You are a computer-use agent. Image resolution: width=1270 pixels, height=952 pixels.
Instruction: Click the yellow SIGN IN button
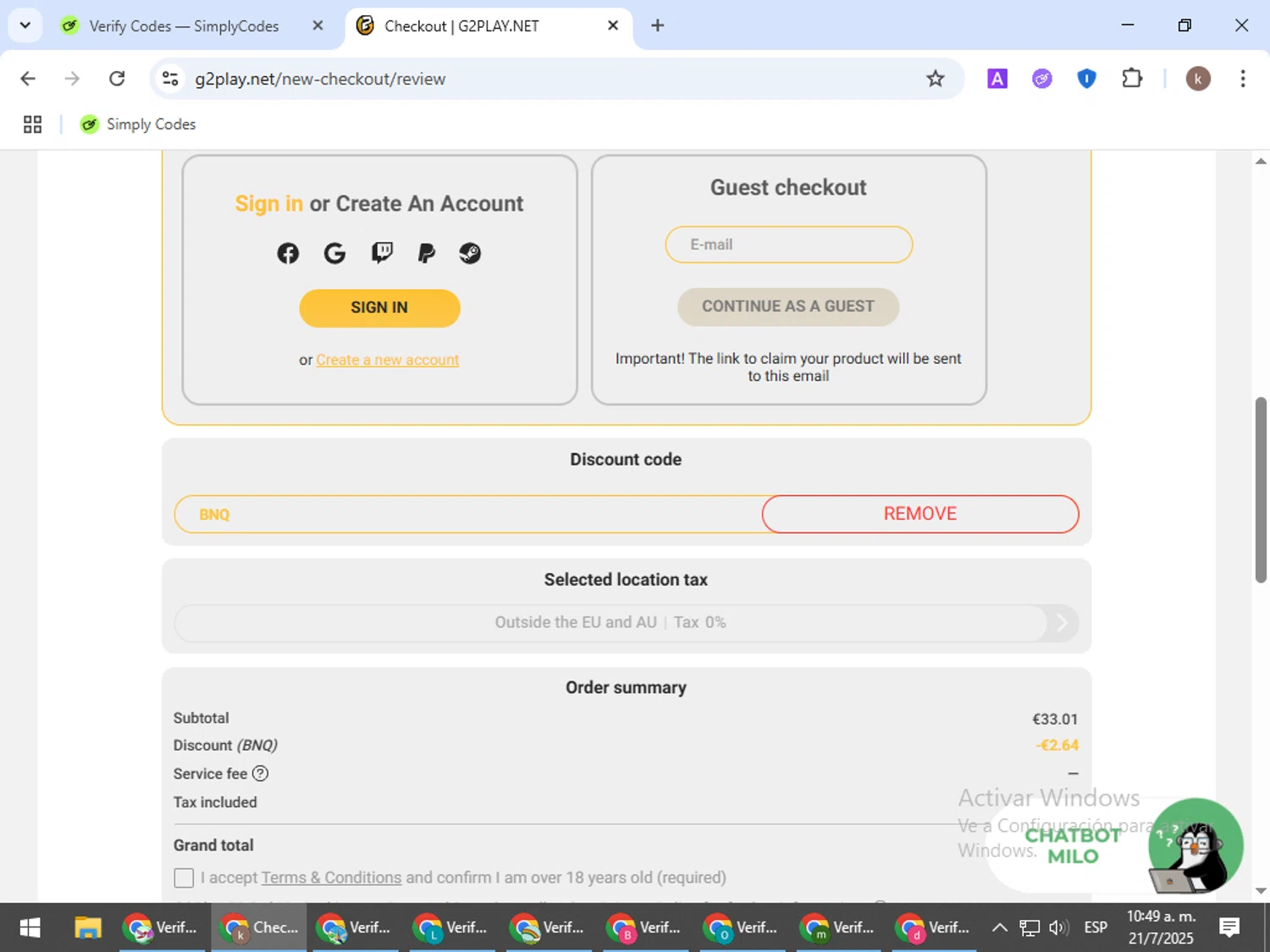click(379, 308)
